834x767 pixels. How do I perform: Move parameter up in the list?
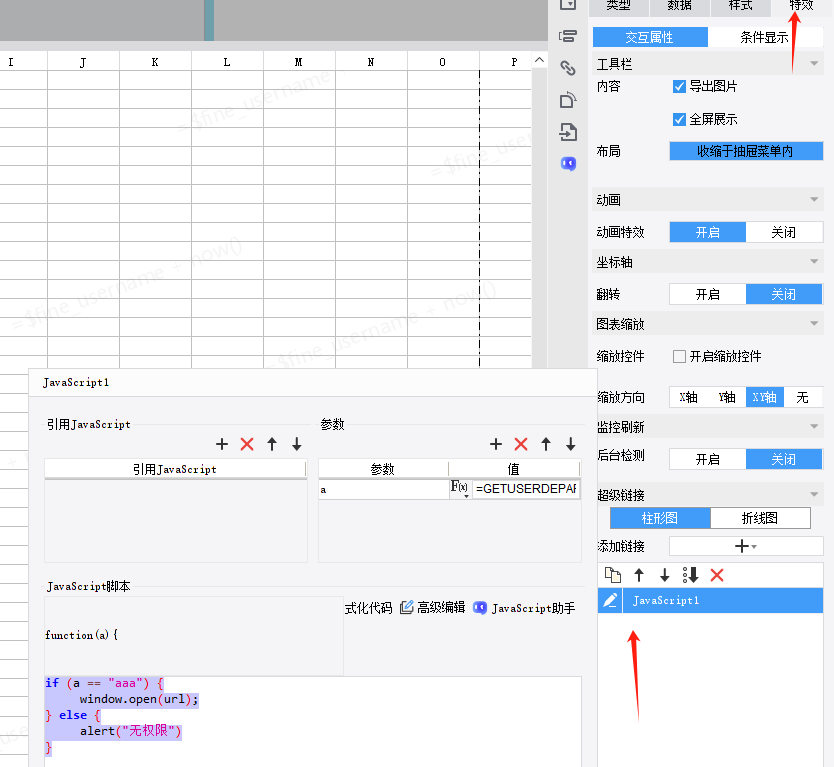546,444
